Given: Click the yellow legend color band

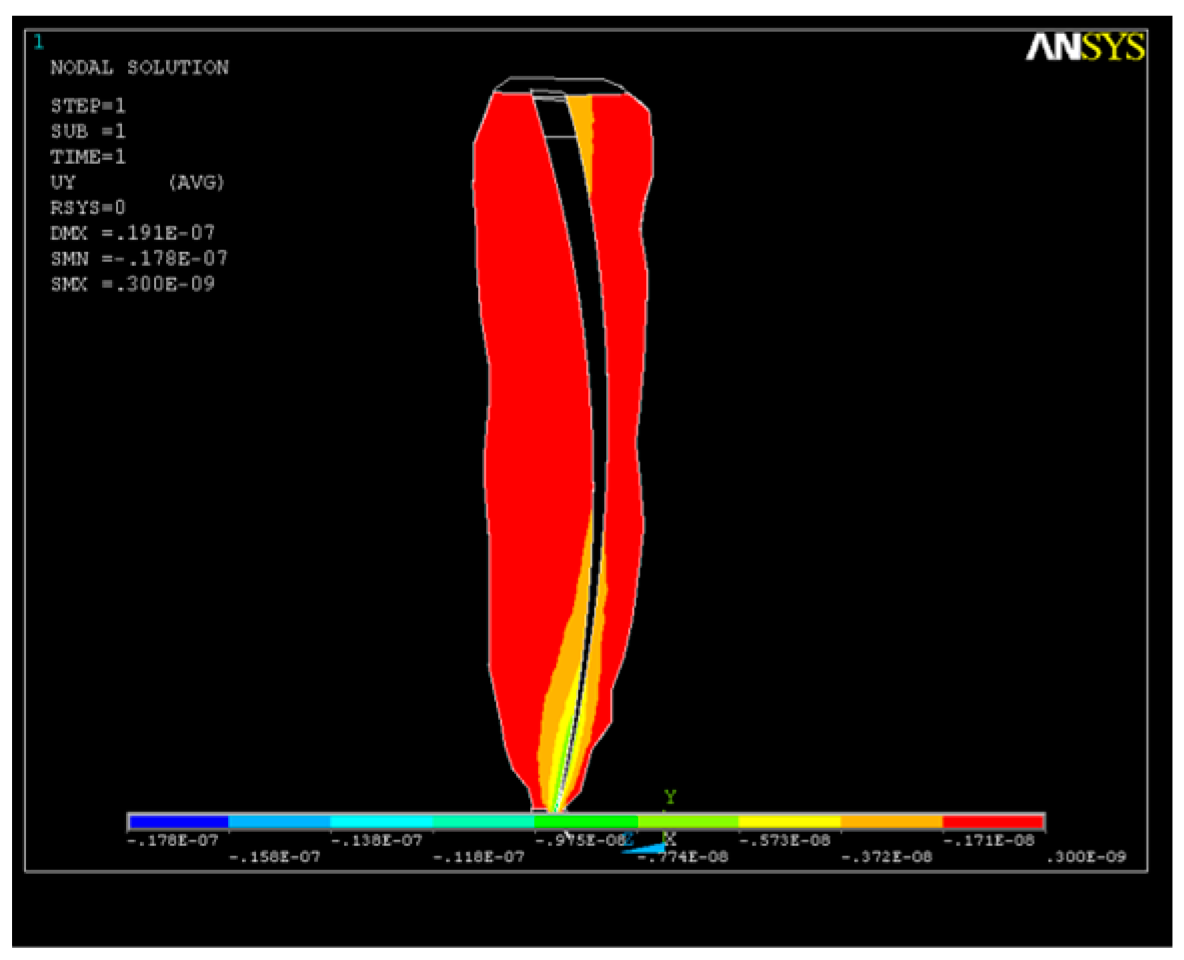Looking at the screenshot, I should (789, 821).
